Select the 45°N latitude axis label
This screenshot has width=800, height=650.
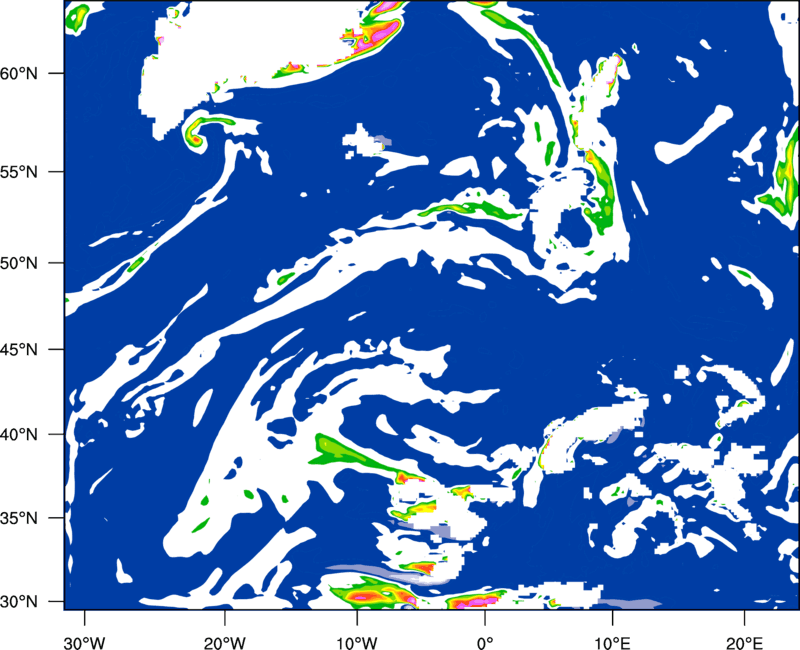coord(19,350)
